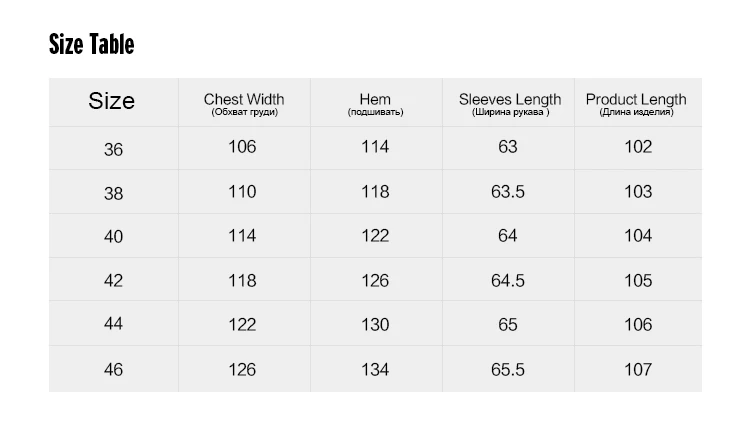Select size 42 row label
Image resolution: width=750 pixels, height=426 pixels.
tap(113, 281)
